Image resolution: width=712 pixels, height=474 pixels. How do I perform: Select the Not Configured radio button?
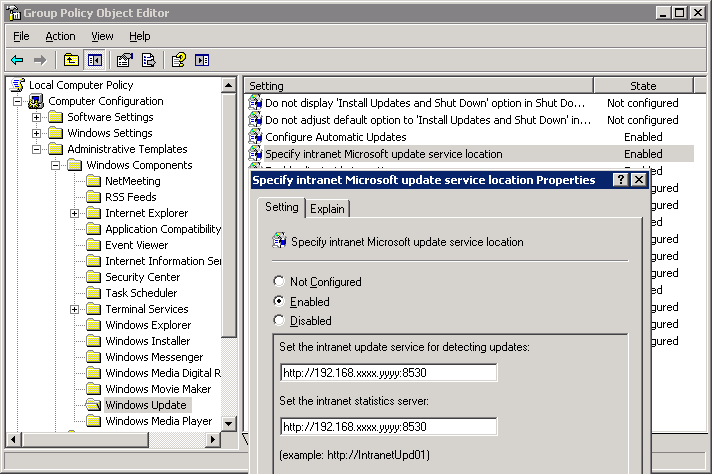click(279, 281)
